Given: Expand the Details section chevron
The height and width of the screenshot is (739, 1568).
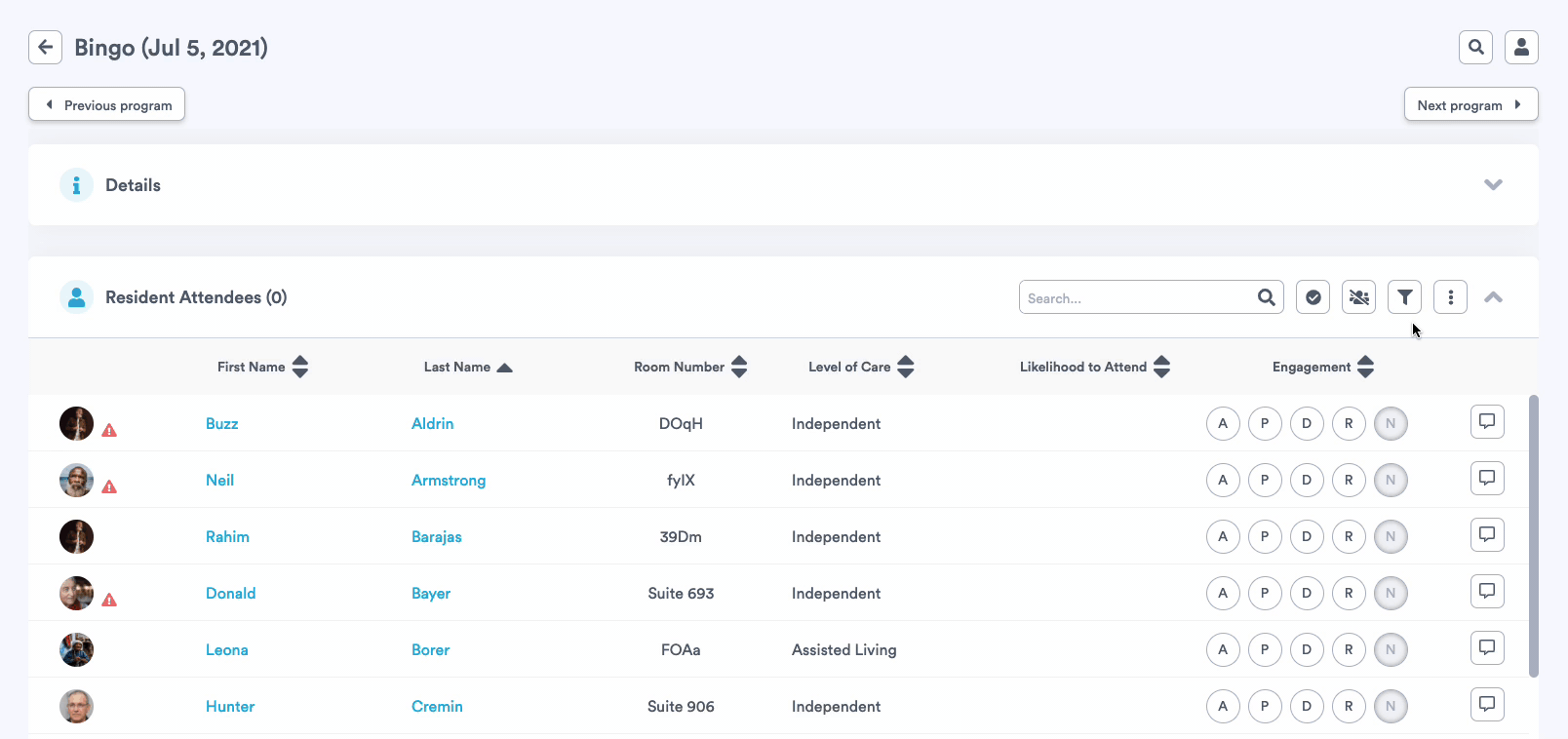Looking at the screenshot, I should coord(1493,185).
